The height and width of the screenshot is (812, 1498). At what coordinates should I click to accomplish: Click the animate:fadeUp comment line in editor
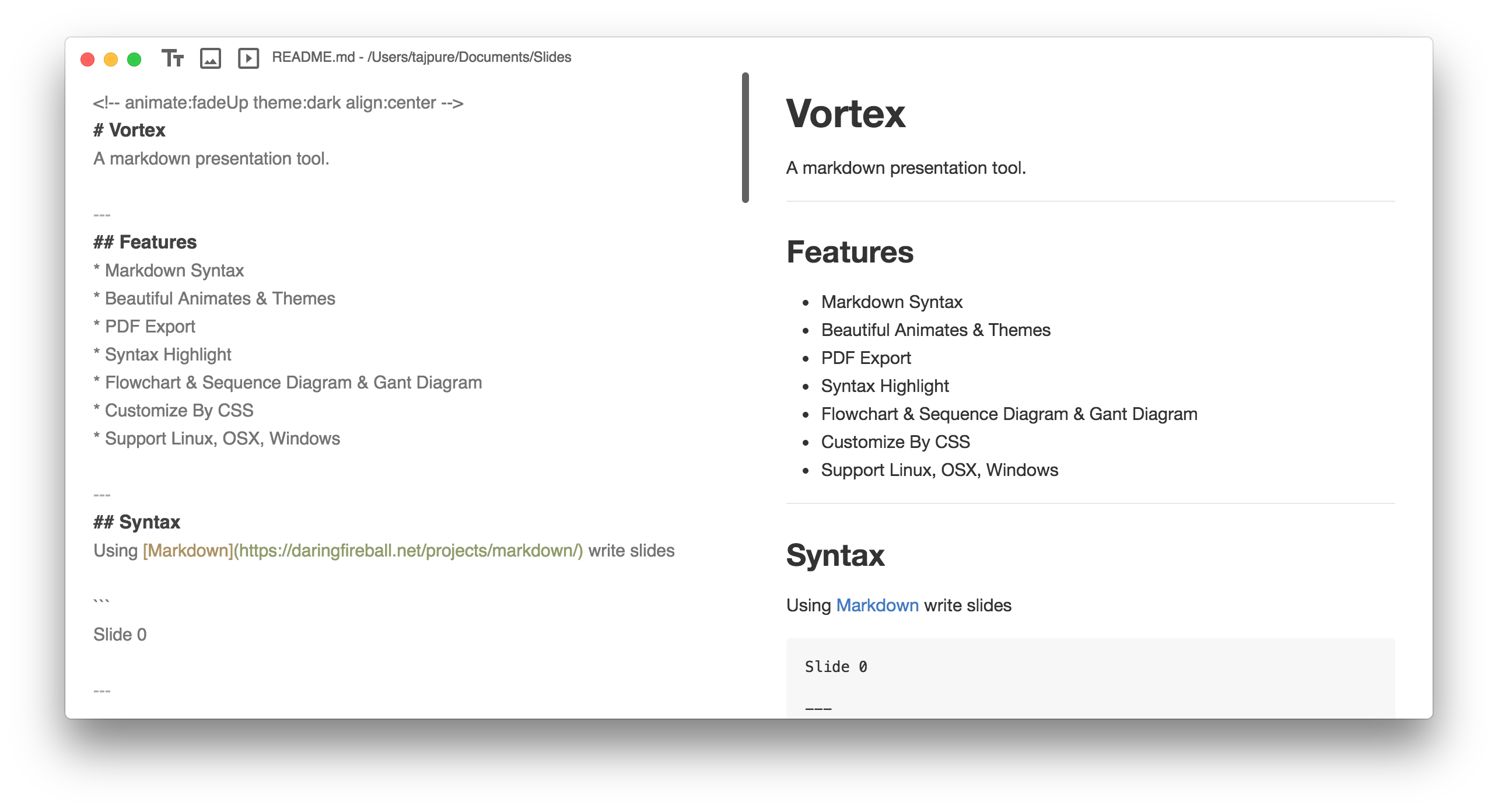tap(278, 103)
